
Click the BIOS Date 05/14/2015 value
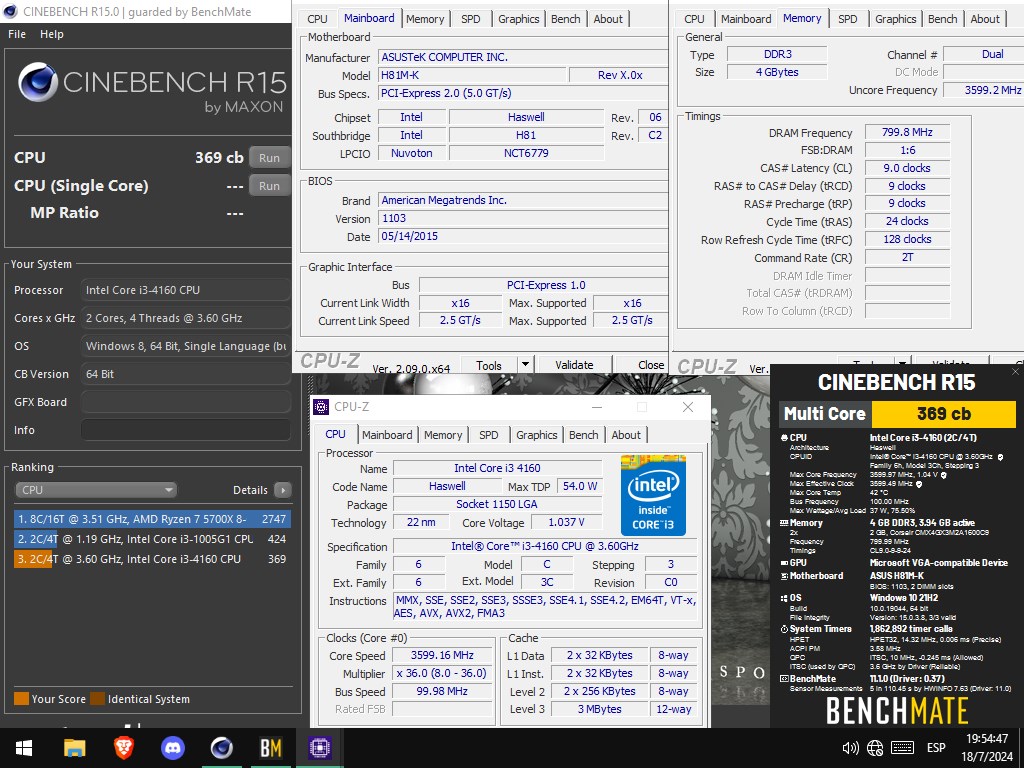pos(523,236)
